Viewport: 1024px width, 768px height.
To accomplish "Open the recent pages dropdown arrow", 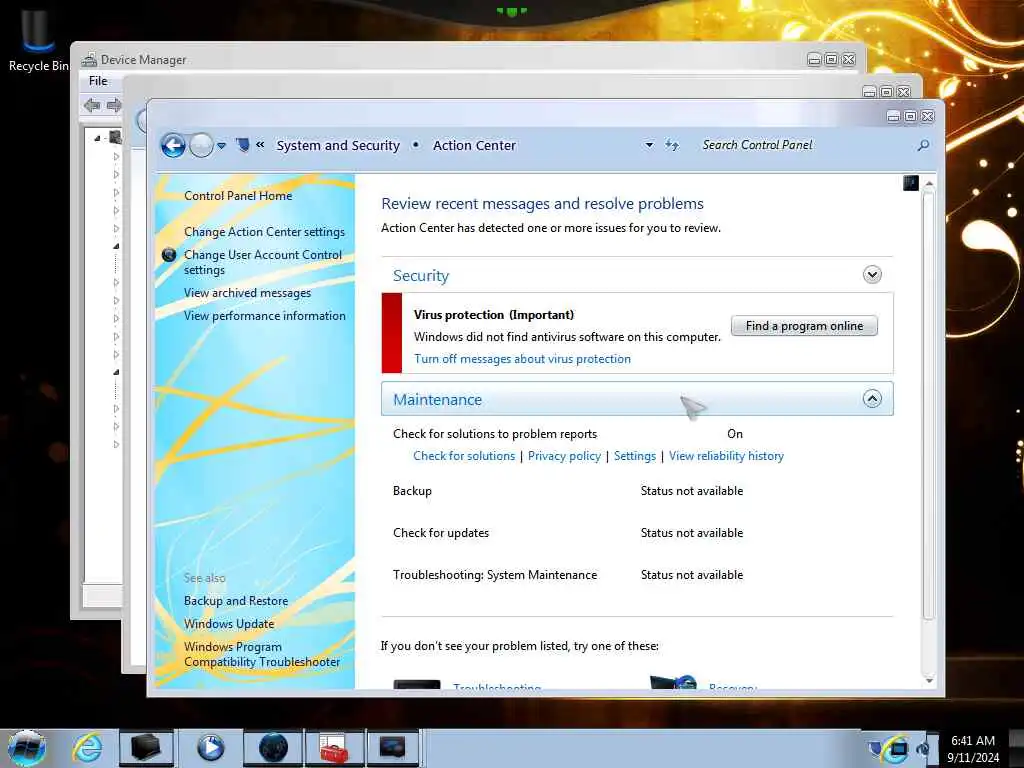I will pos(221,146).
